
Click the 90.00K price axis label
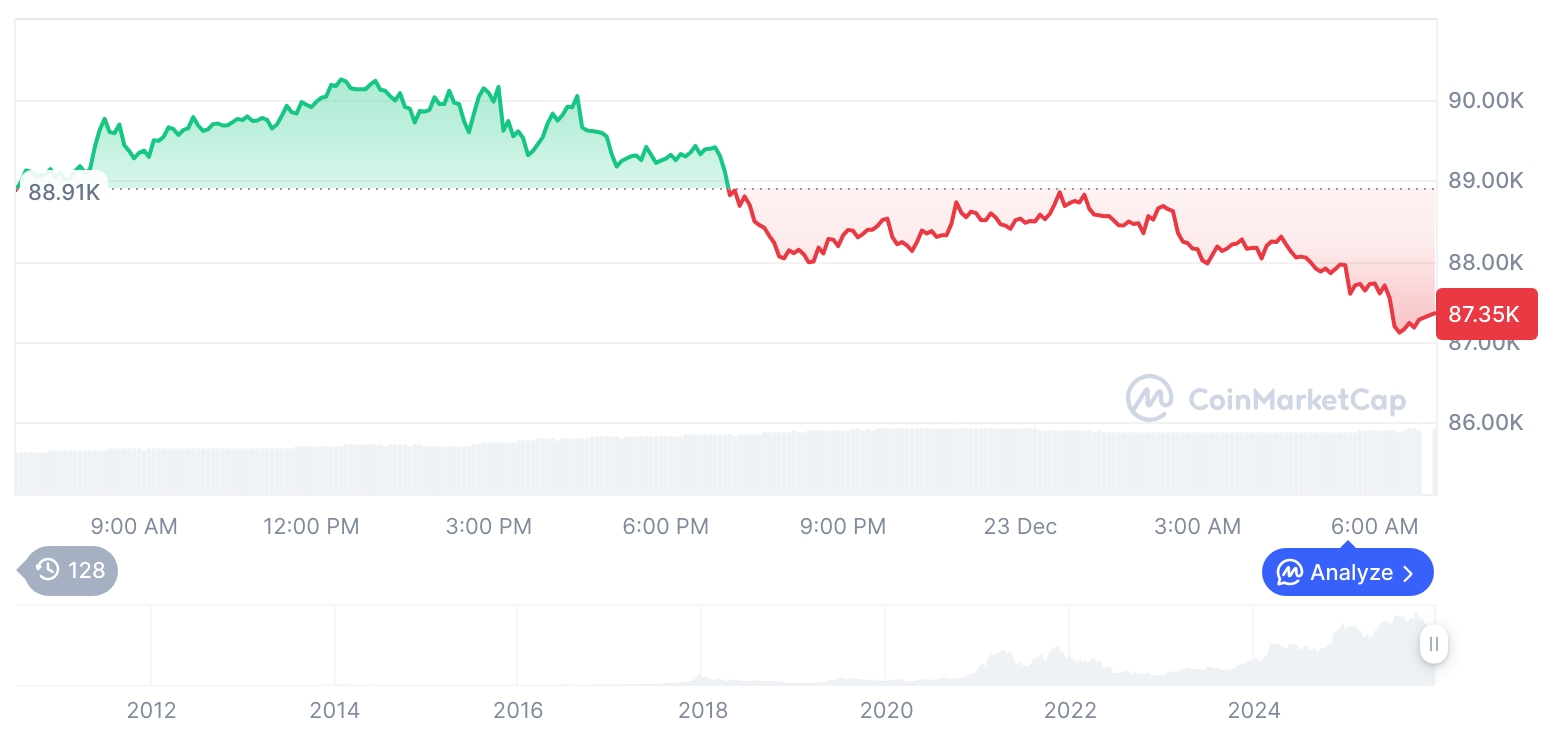tap(1486, 101)
